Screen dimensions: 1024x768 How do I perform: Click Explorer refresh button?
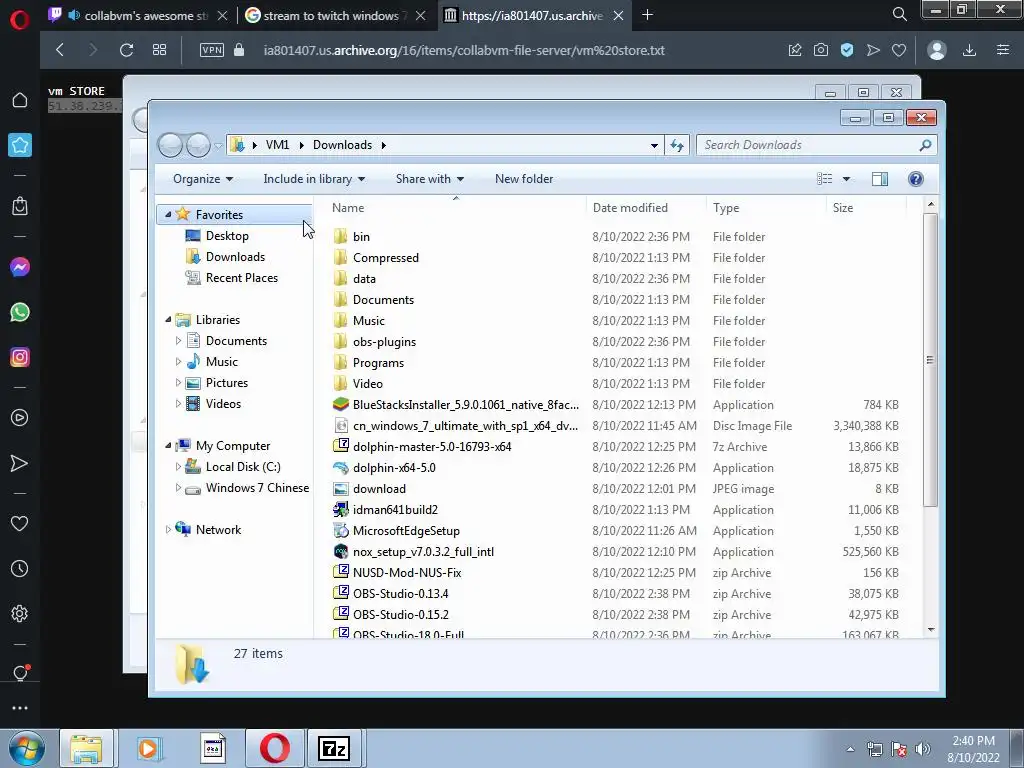click(677, 146)
